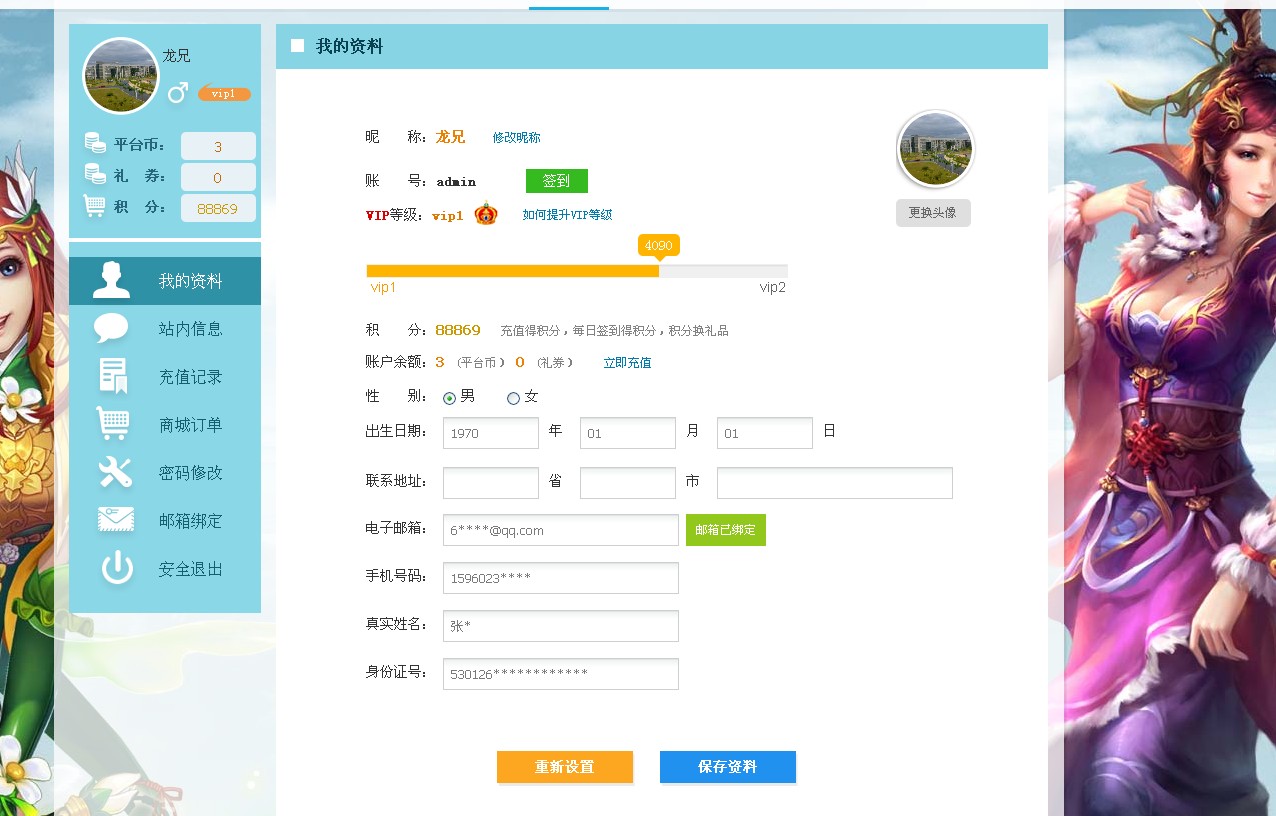
Task: Click the wrench tools icon for 密码修改
Action: pyautogui.click(x=115, y=472)
